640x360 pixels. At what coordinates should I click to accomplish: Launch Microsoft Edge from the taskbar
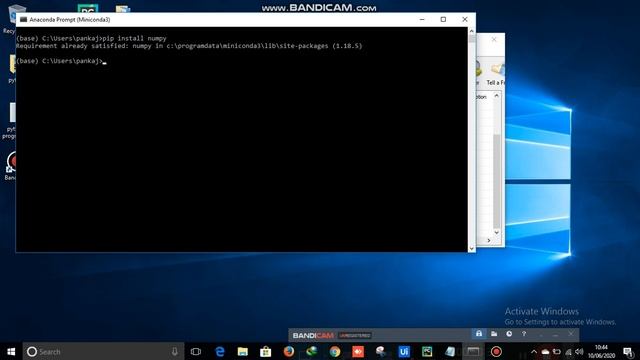220,351
